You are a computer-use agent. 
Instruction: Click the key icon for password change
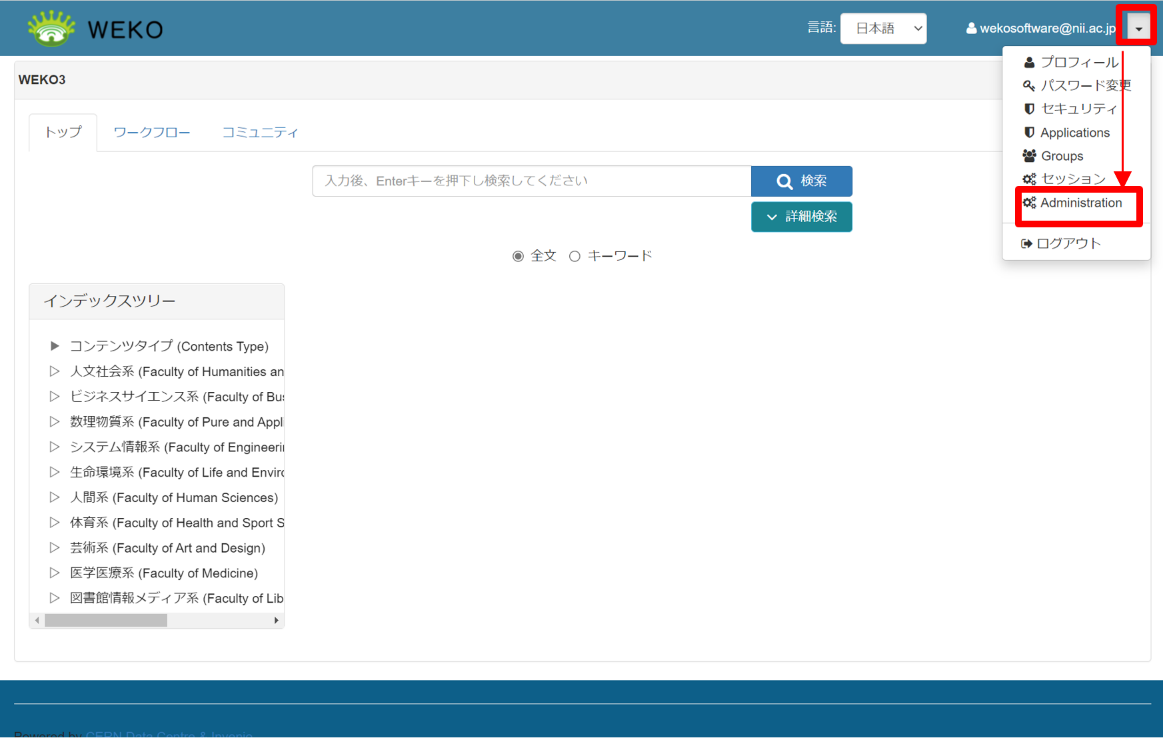1029,86
